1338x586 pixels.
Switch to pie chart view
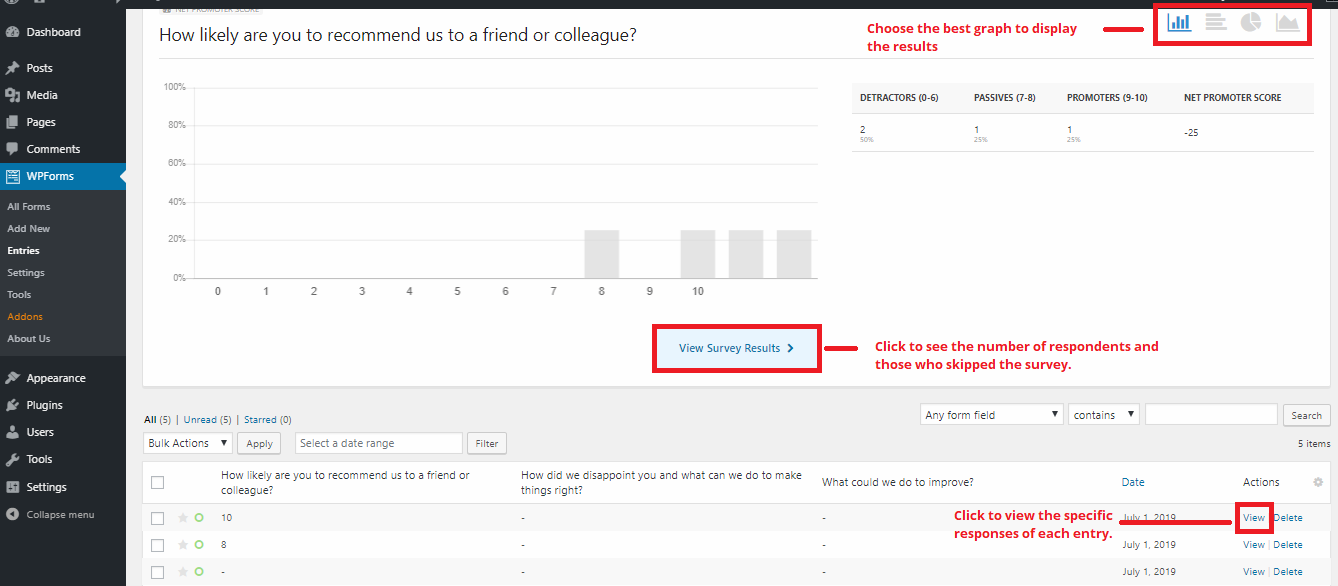[1251, 22]
